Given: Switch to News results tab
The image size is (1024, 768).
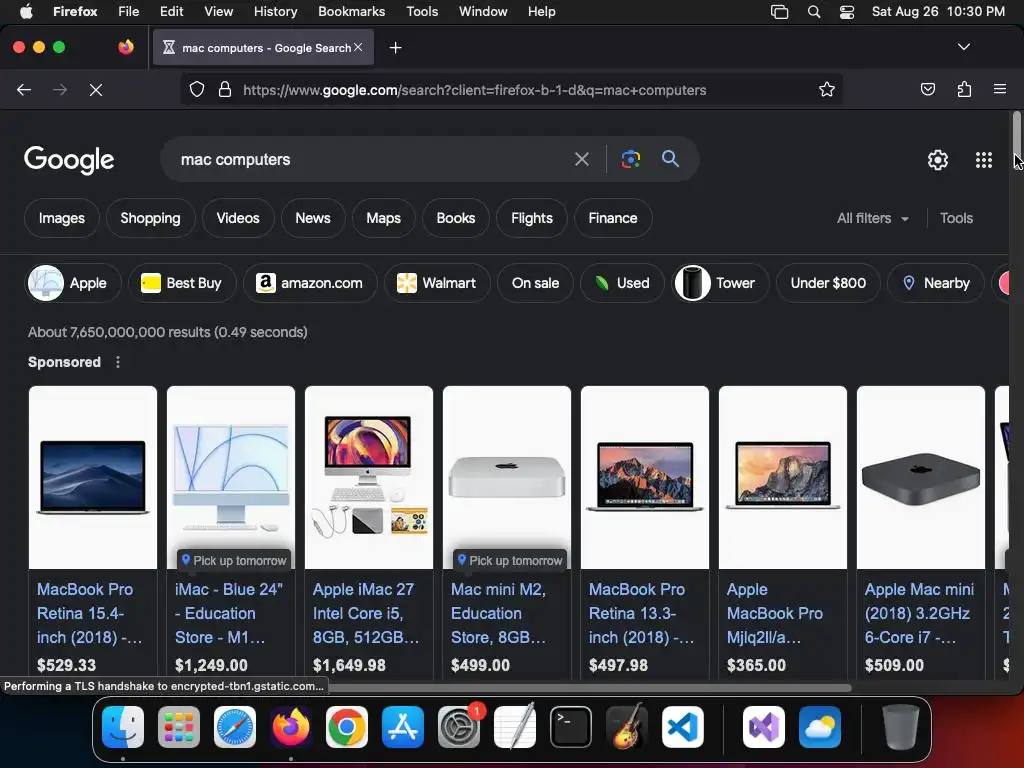Looking at the screenshot, I should click(x=313, y=218).
